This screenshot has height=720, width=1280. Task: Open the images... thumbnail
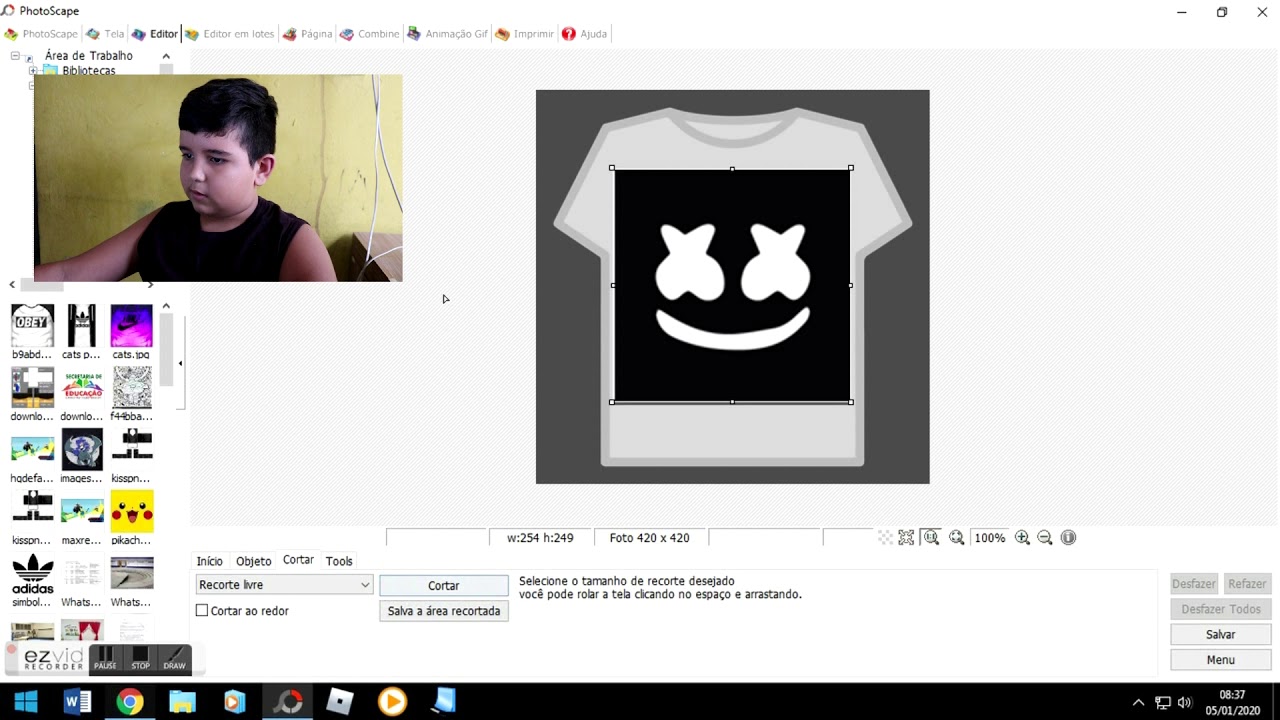click(82, 455)
